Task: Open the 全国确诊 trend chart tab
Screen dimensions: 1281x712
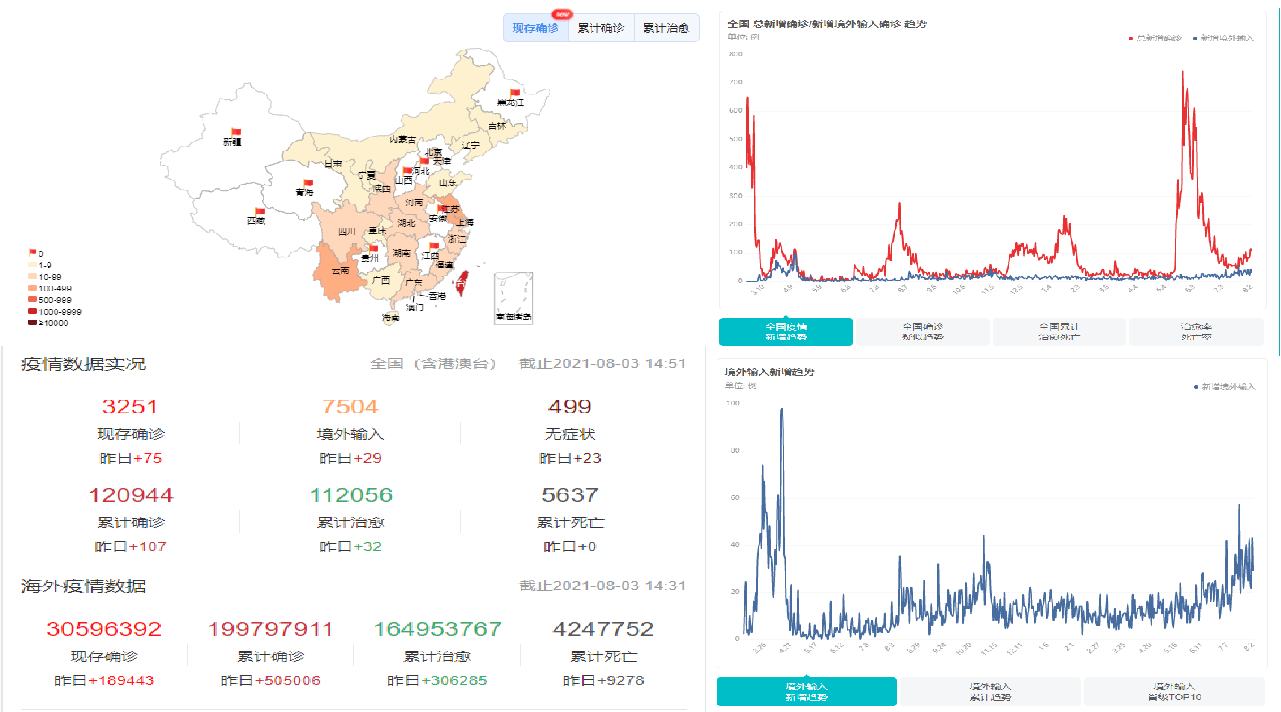Action: click(922, 332)
